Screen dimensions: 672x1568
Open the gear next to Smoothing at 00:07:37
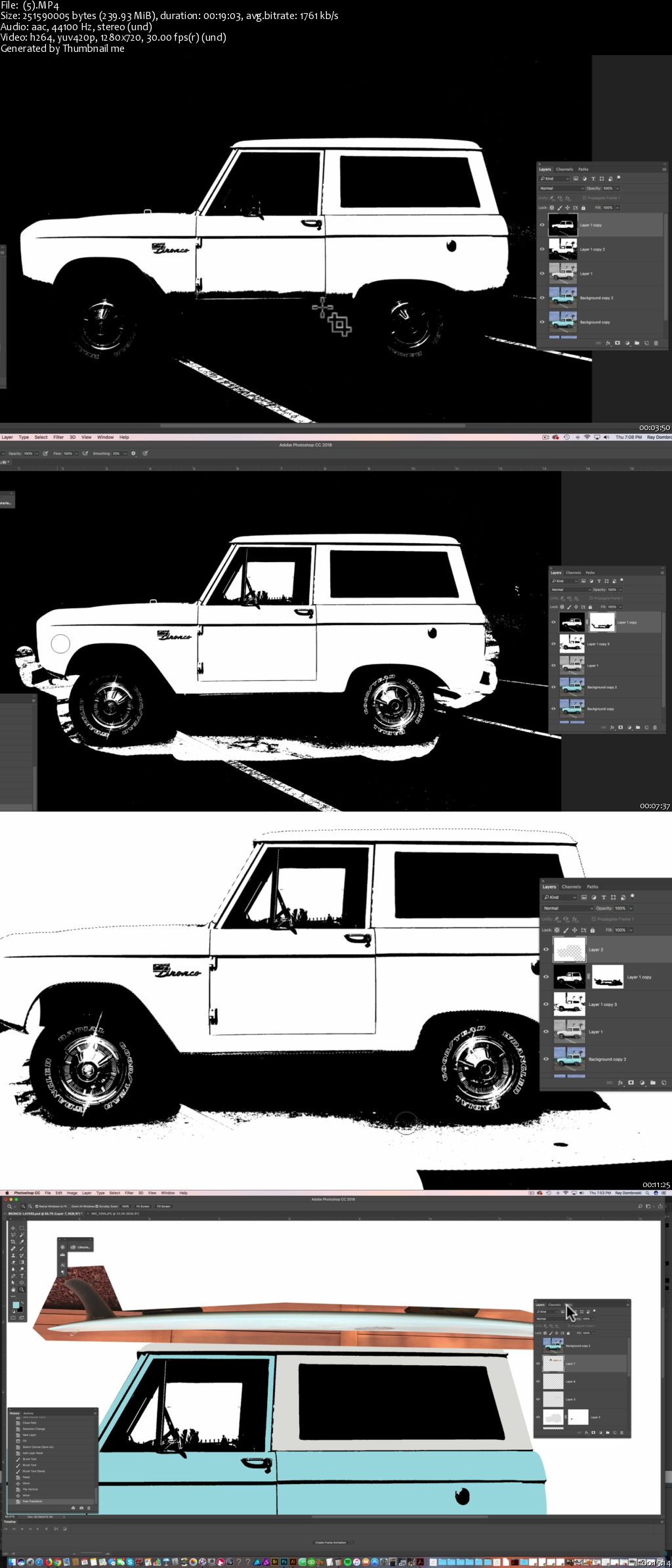pyautogui.click(x=133, y=453)
